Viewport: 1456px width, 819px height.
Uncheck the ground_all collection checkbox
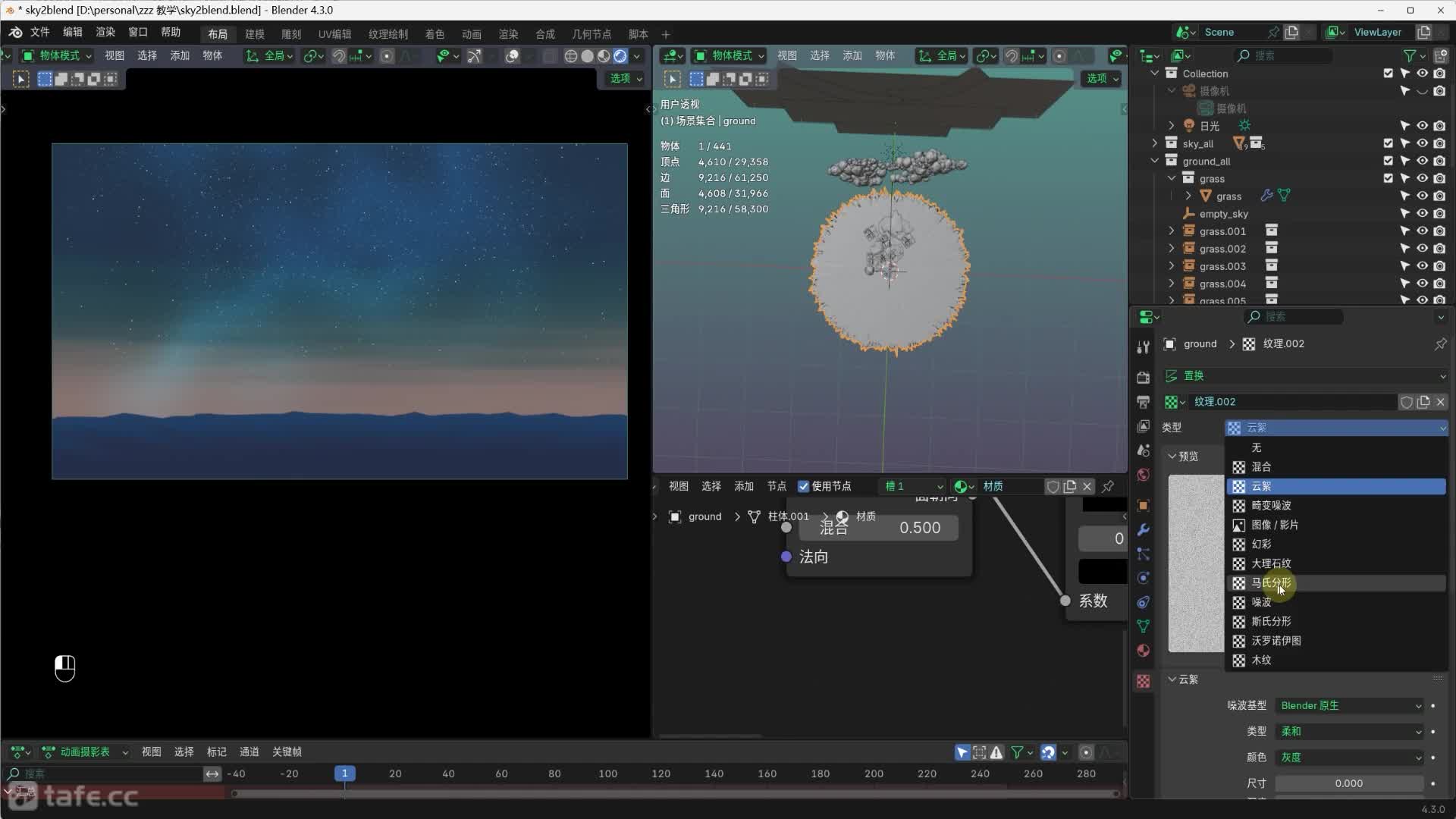pos(1388,161)
